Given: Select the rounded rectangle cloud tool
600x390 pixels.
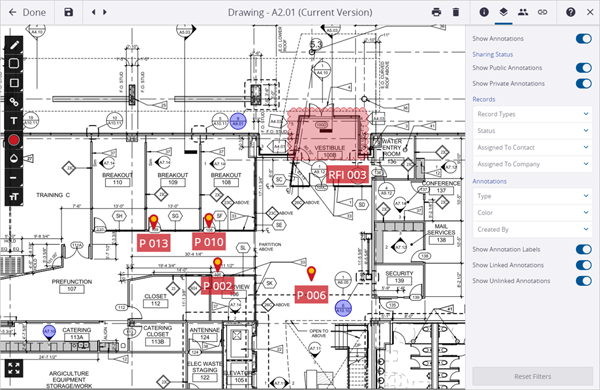Looking at the screenshot, I should (14, 64).
